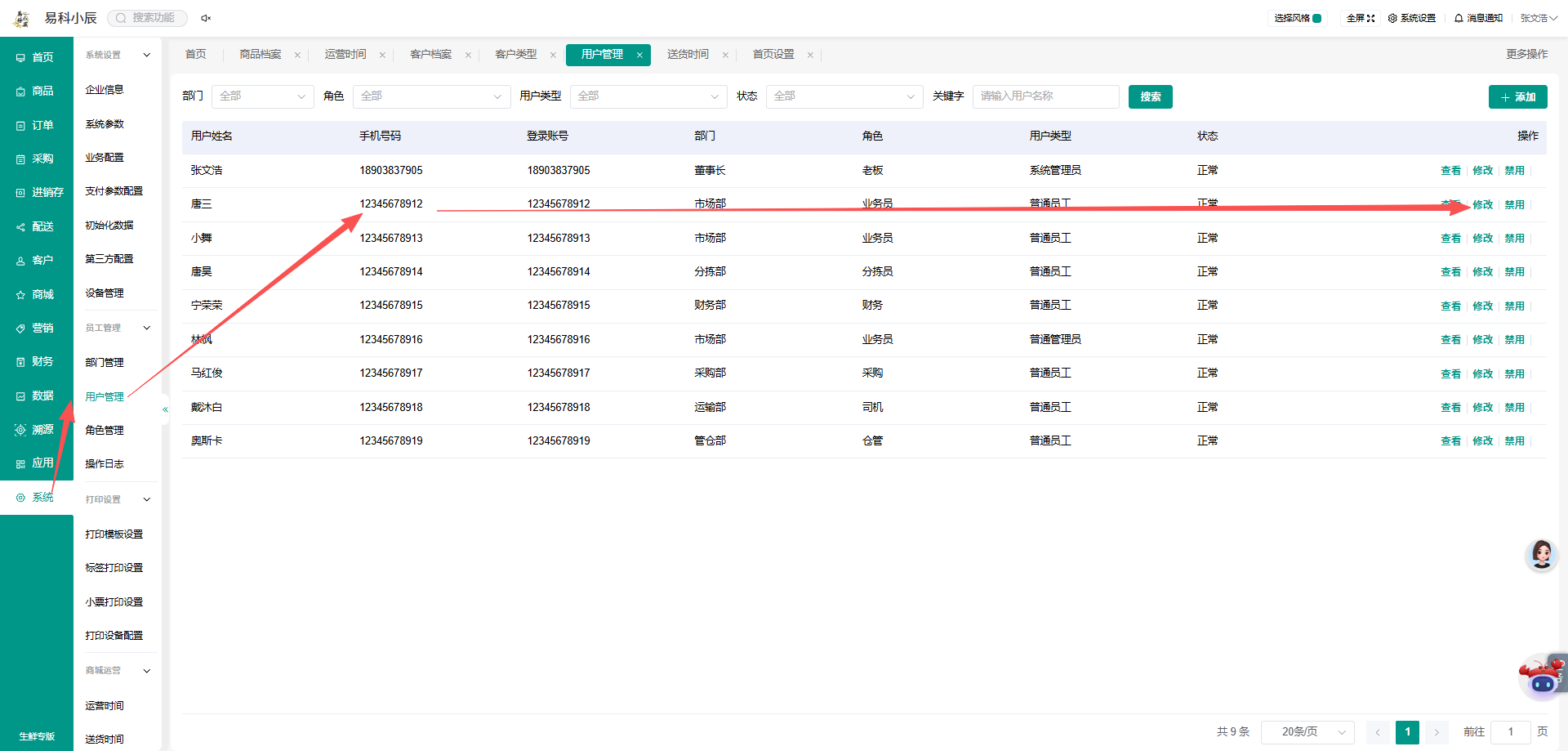
Task: Click 修改 for user 唐三
Action: (x=1482, y=205)
